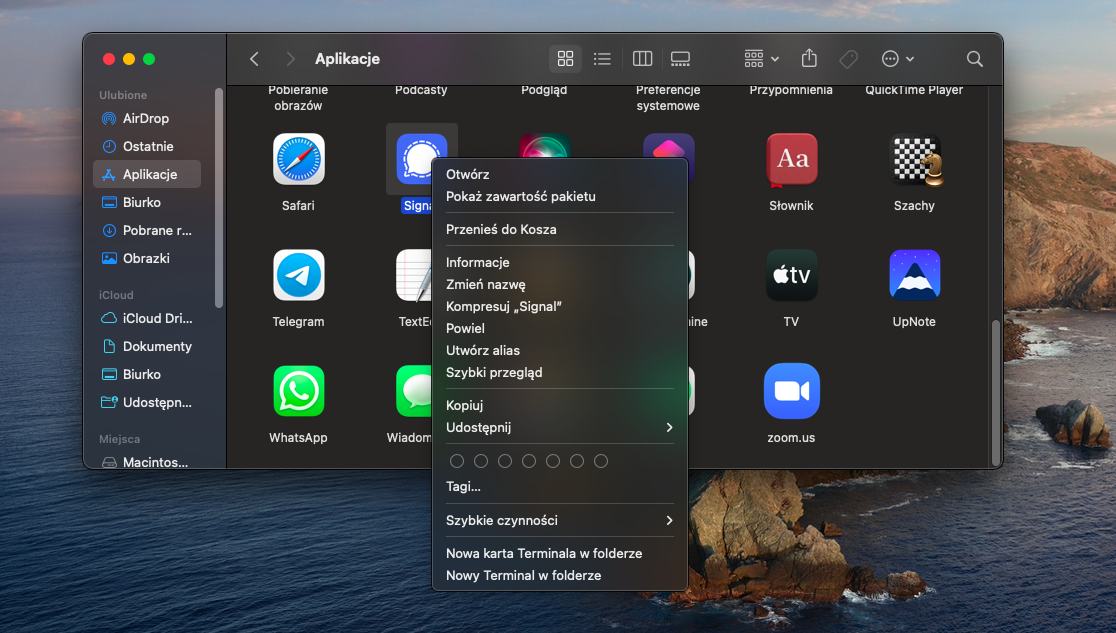Open the Safari app icon
1116x633 pixels.
pos(299,160)
